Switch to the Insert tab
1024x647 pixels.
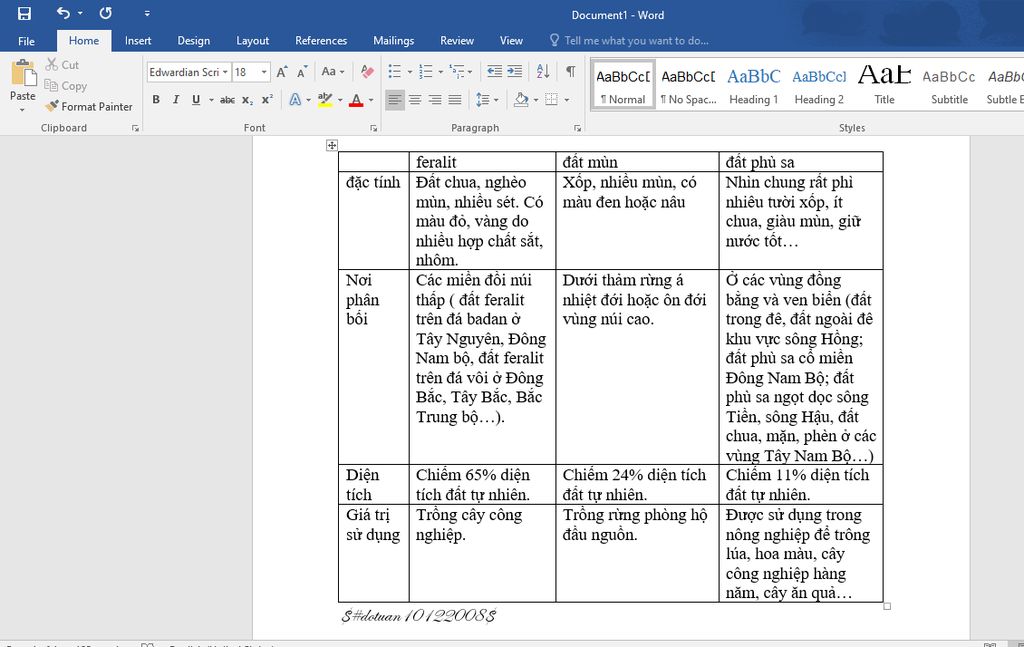pyautogui.click(x=138, y=40)
